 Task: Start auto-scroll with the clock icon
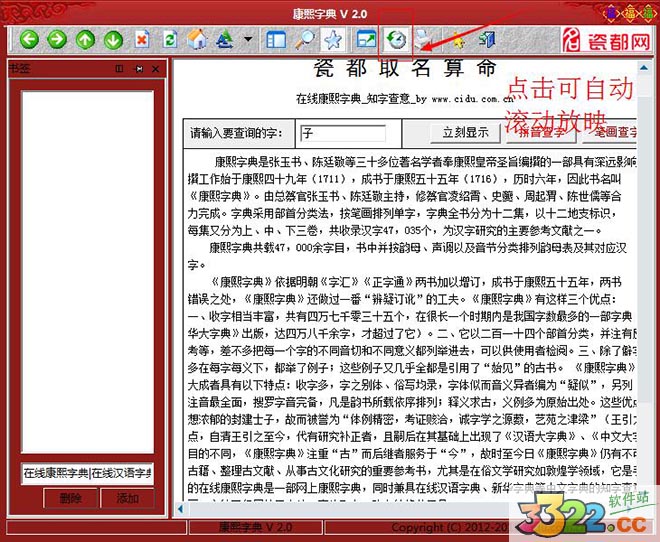coord(396,40)
